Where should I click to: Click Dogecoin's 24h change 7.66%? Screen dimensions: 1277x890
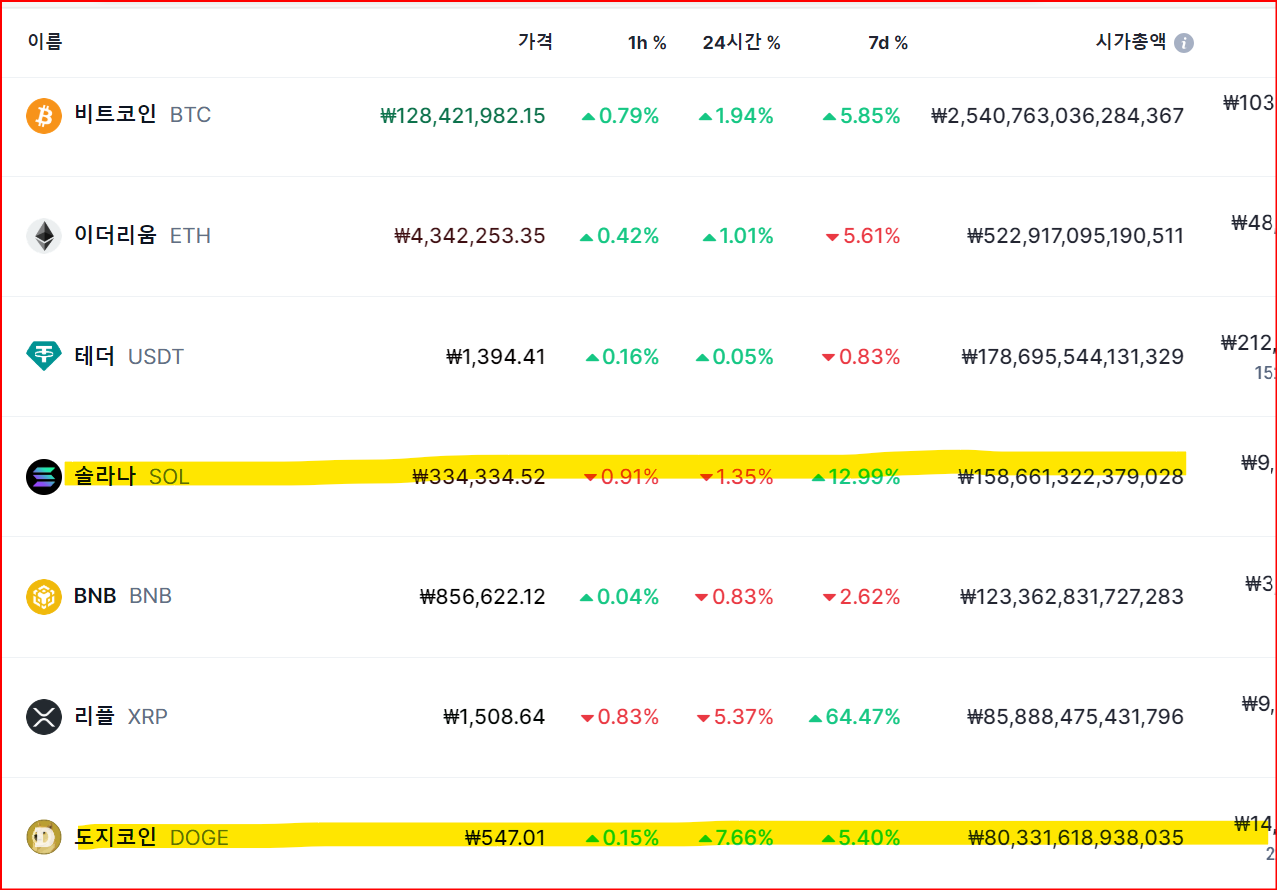(x=736, y=838)
